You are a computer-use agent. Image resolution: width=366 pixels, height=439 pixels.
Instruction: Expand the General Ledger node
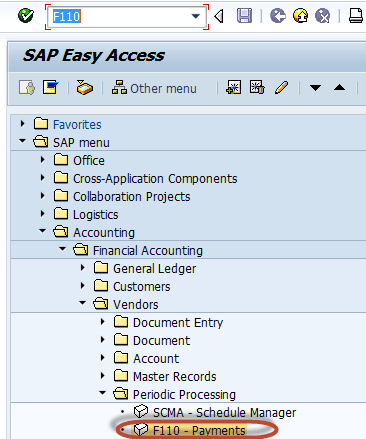pyautogui.click(x=83, y=268)
